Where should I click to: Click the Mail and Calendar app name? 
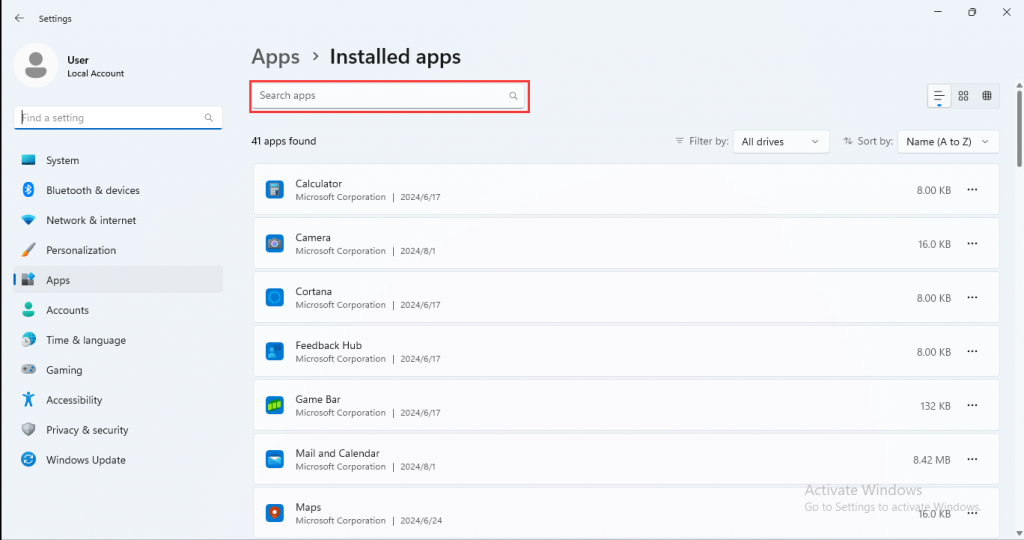(x=337, y=453)
